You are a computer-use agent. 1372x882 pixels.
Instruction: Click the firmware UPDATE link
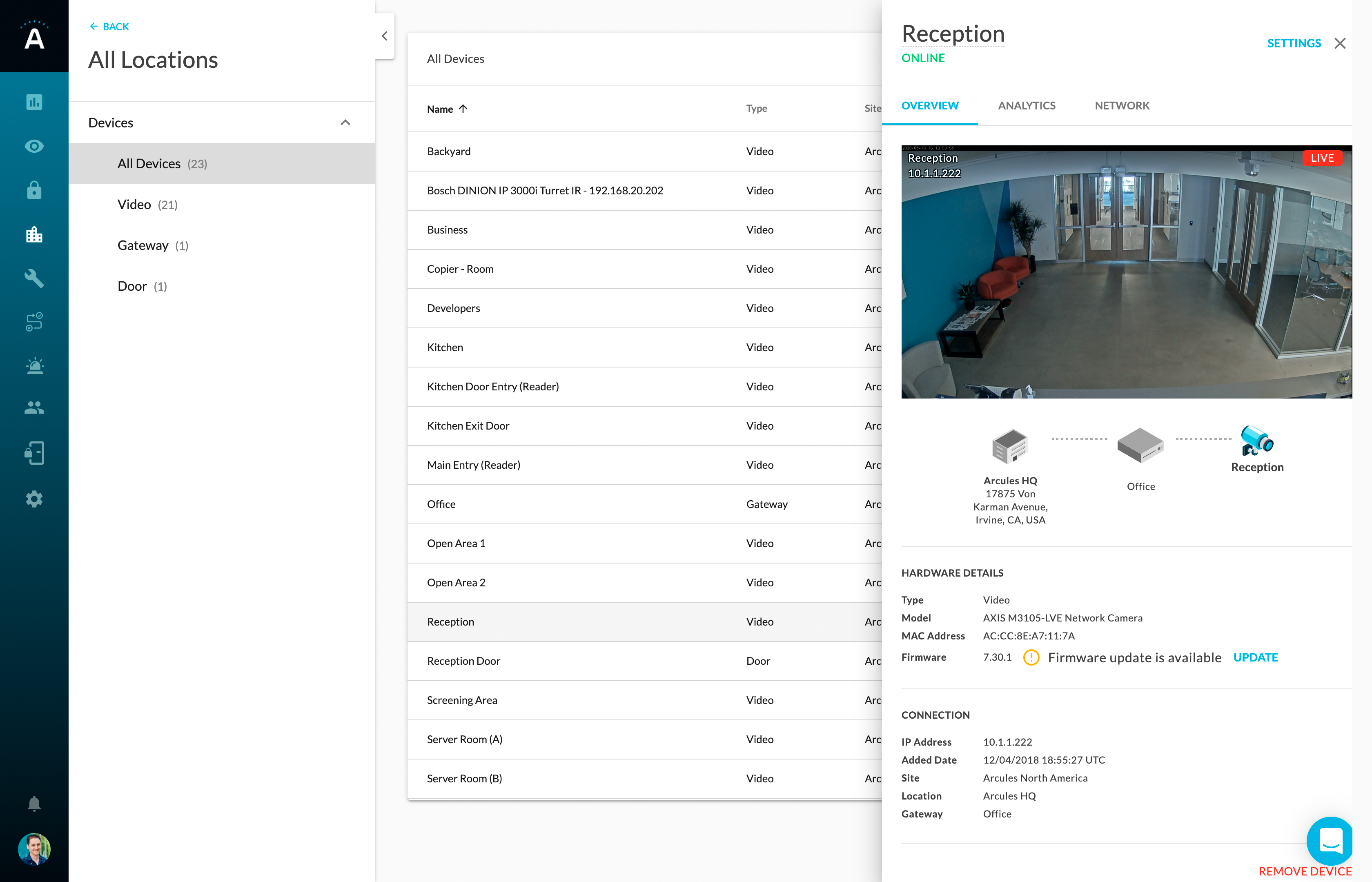click(x=1255, y=657)
